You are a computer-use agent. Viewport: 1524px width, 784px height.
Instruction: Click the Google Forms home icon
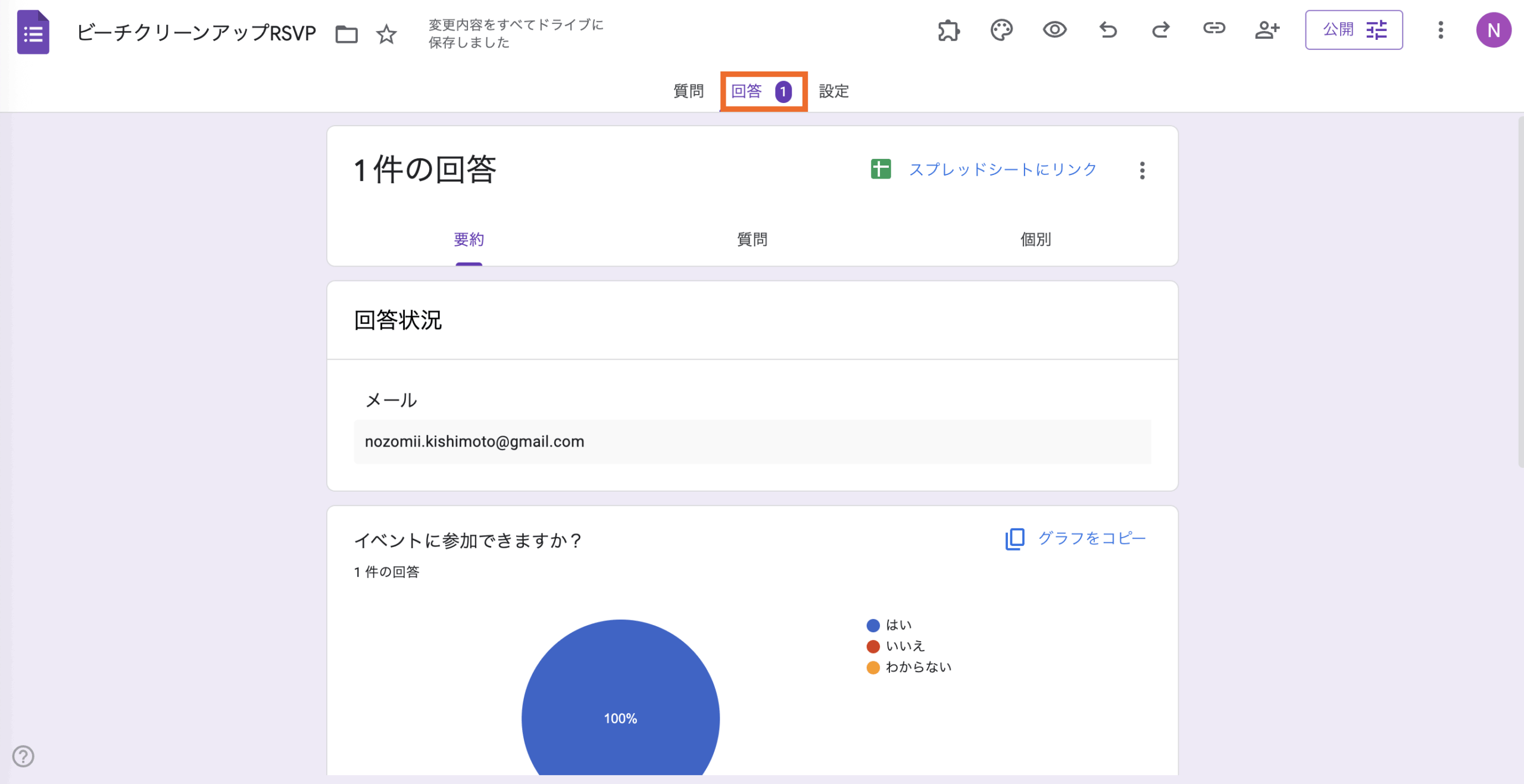(x=33, y=32)
